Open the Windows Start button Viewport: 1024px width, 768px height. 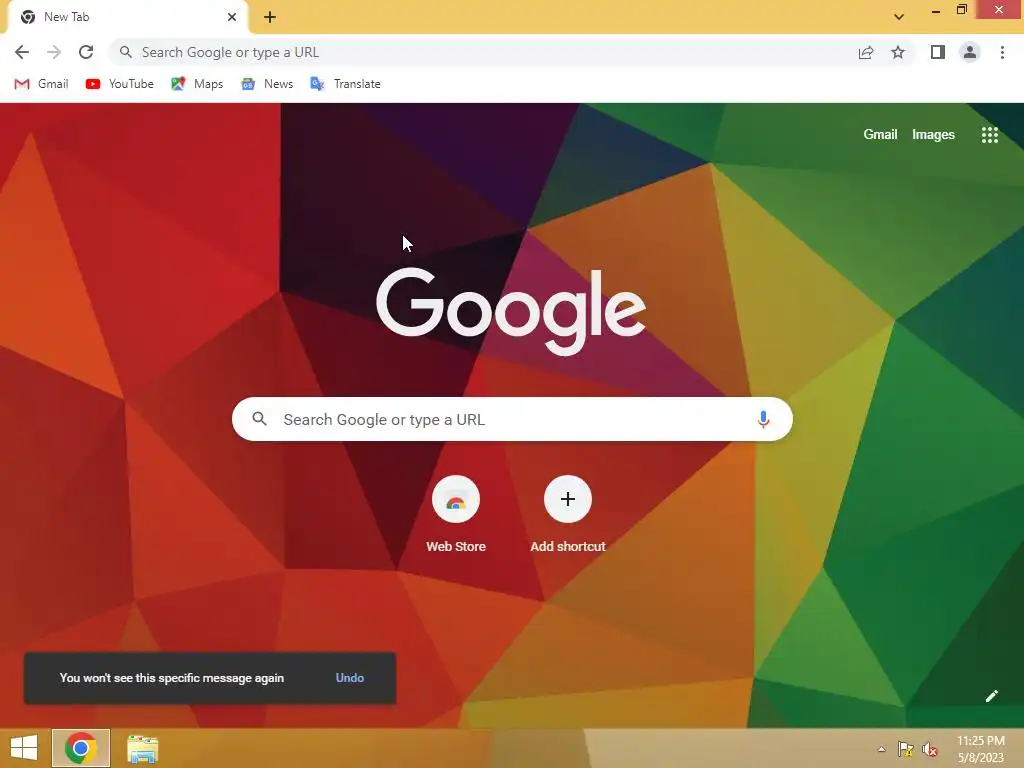click(24, 748)
